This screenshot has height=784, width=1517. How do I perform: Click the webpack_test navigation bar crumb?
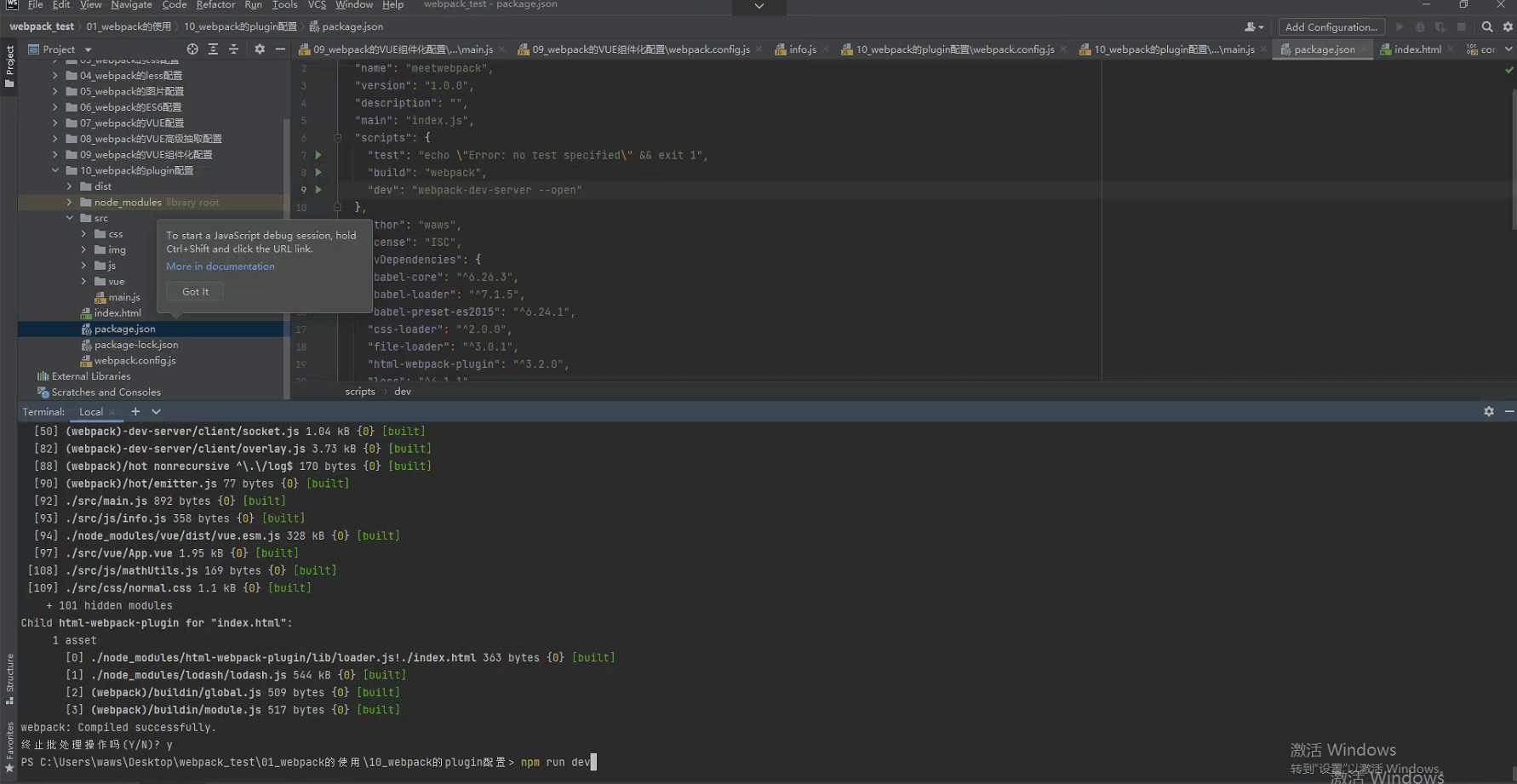click(42, 26)
